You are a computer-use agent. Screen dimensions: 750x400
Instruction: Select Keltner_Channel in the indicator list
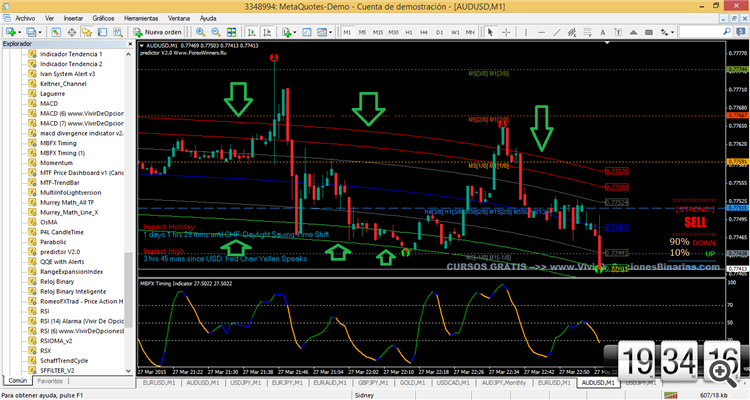[63, 84]
